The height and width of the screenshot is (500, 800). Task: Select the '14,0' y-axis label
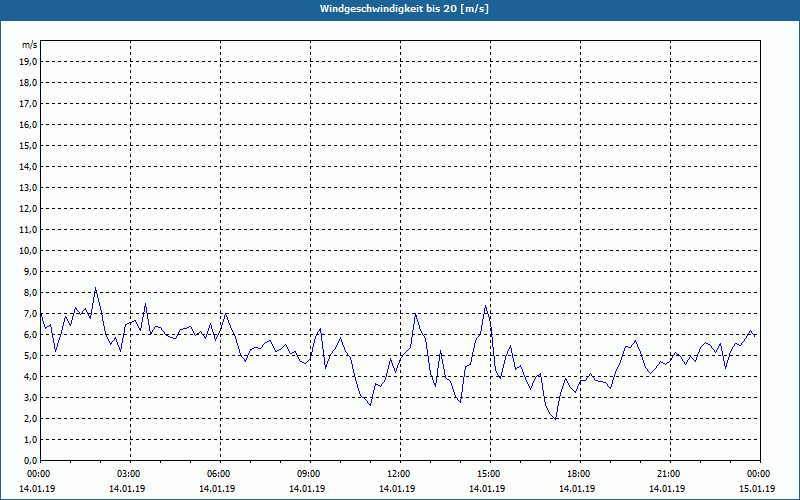point(28,166)
